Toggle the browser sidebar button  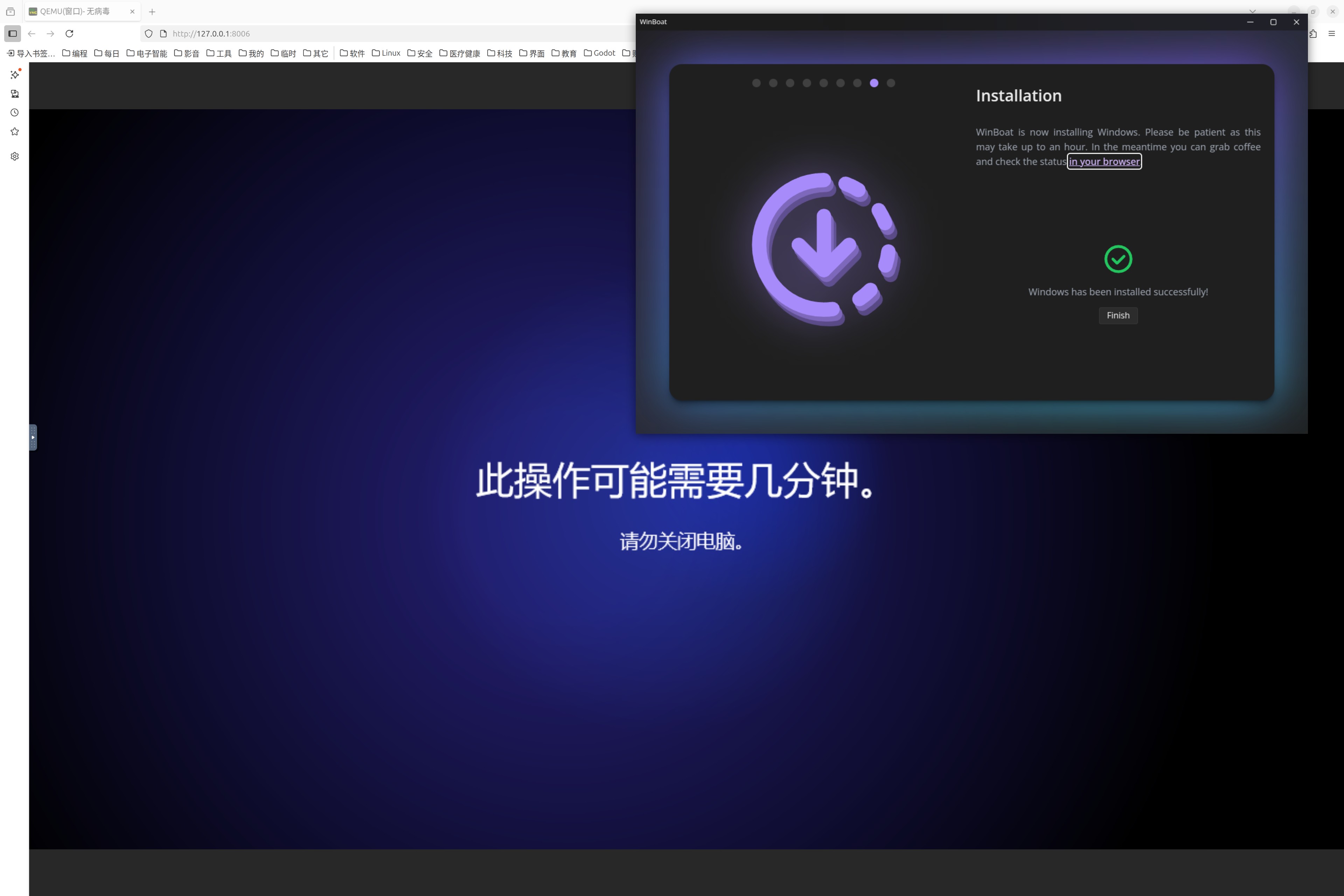[13, 34]
